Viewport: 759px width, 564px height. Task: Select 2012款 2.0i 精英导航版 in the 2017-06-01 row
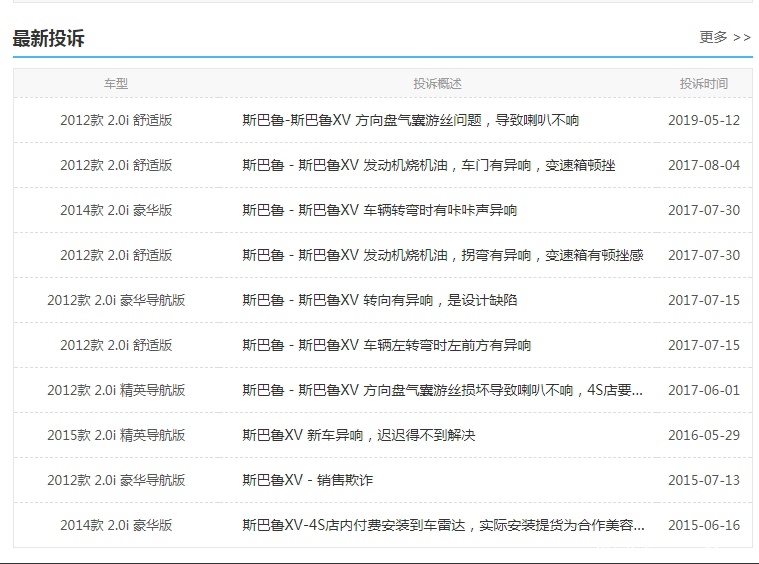click(116, 390)
